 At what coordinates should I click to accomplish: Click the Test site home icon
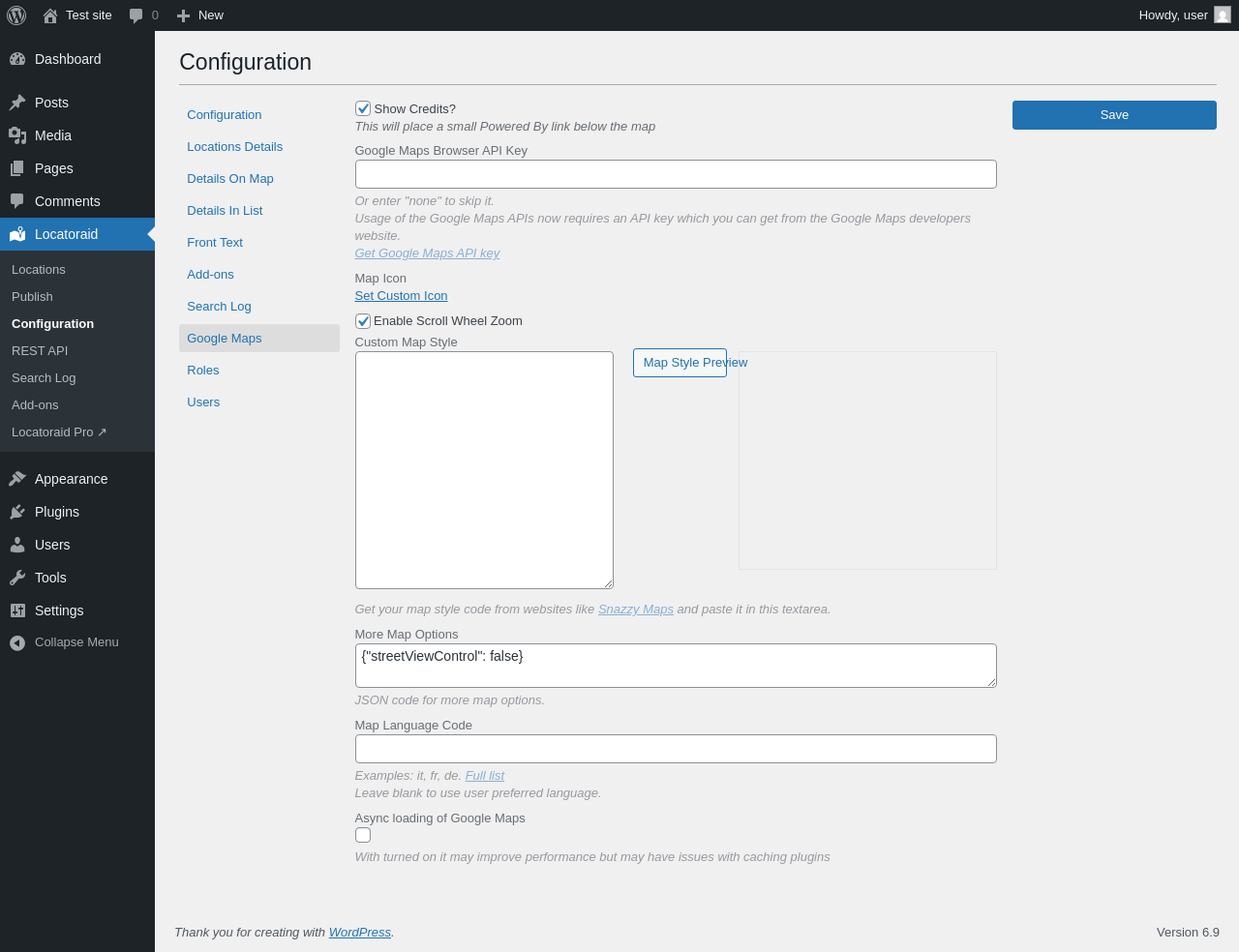[x=50, y=15]
